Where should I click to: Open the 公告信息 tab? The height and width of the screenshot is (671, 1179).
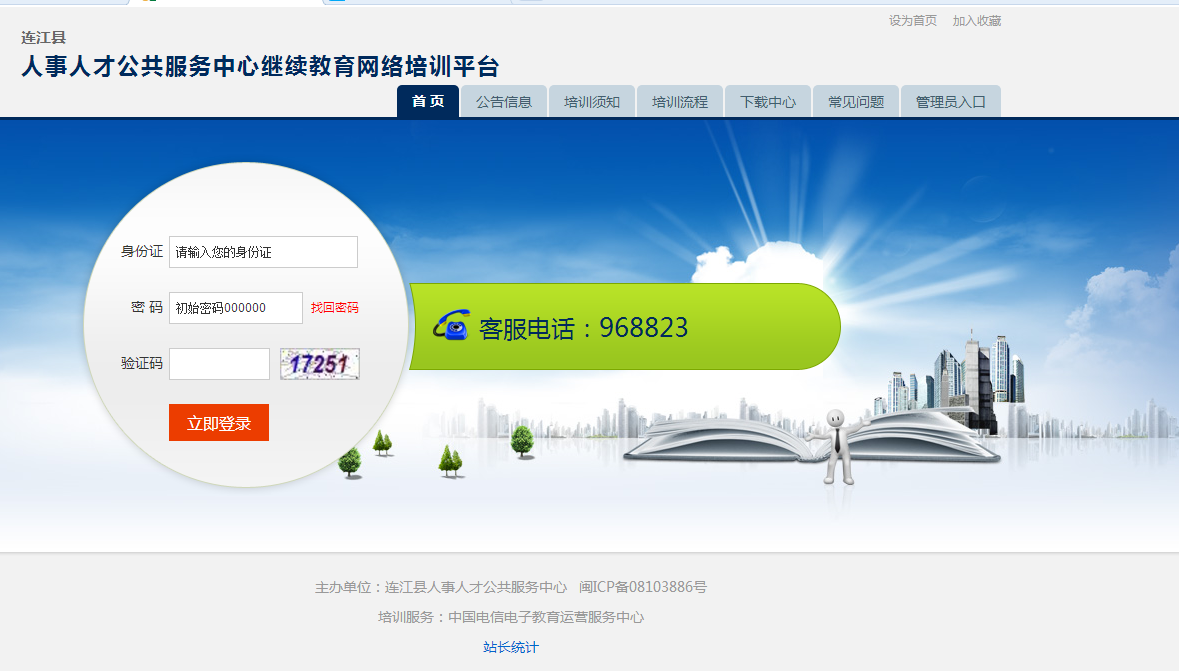pos(504,102)
